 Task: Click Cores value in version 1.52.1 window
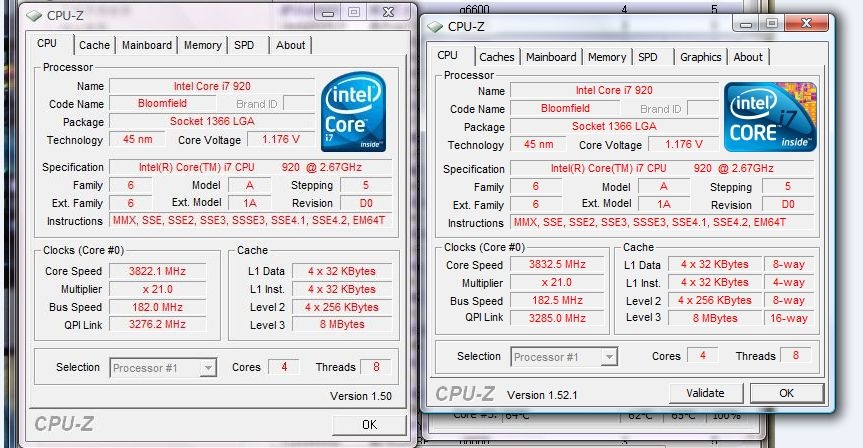coord(702,356)
